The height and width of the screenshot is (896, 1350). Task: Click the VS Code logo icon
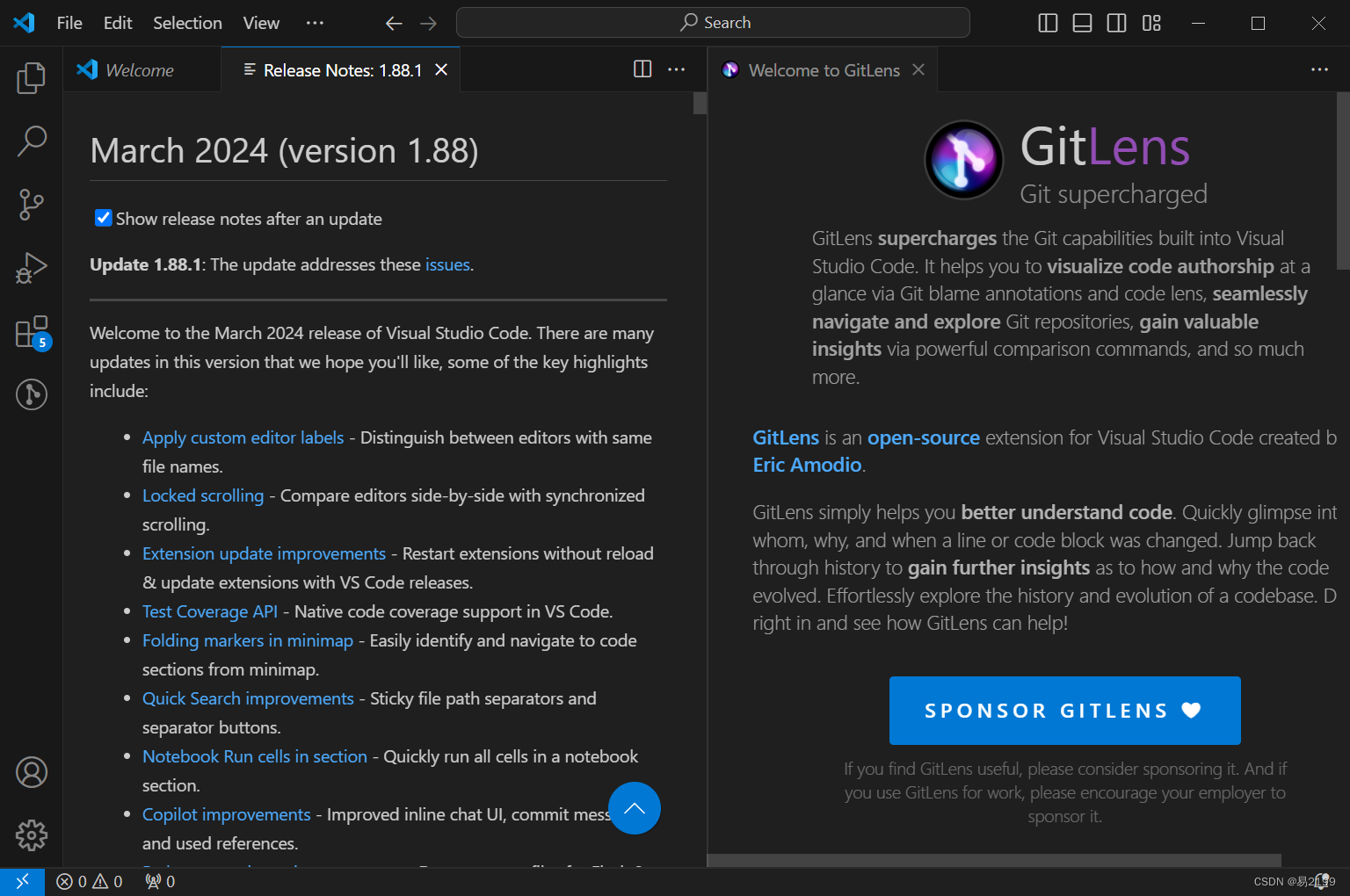tap(24, 23)
